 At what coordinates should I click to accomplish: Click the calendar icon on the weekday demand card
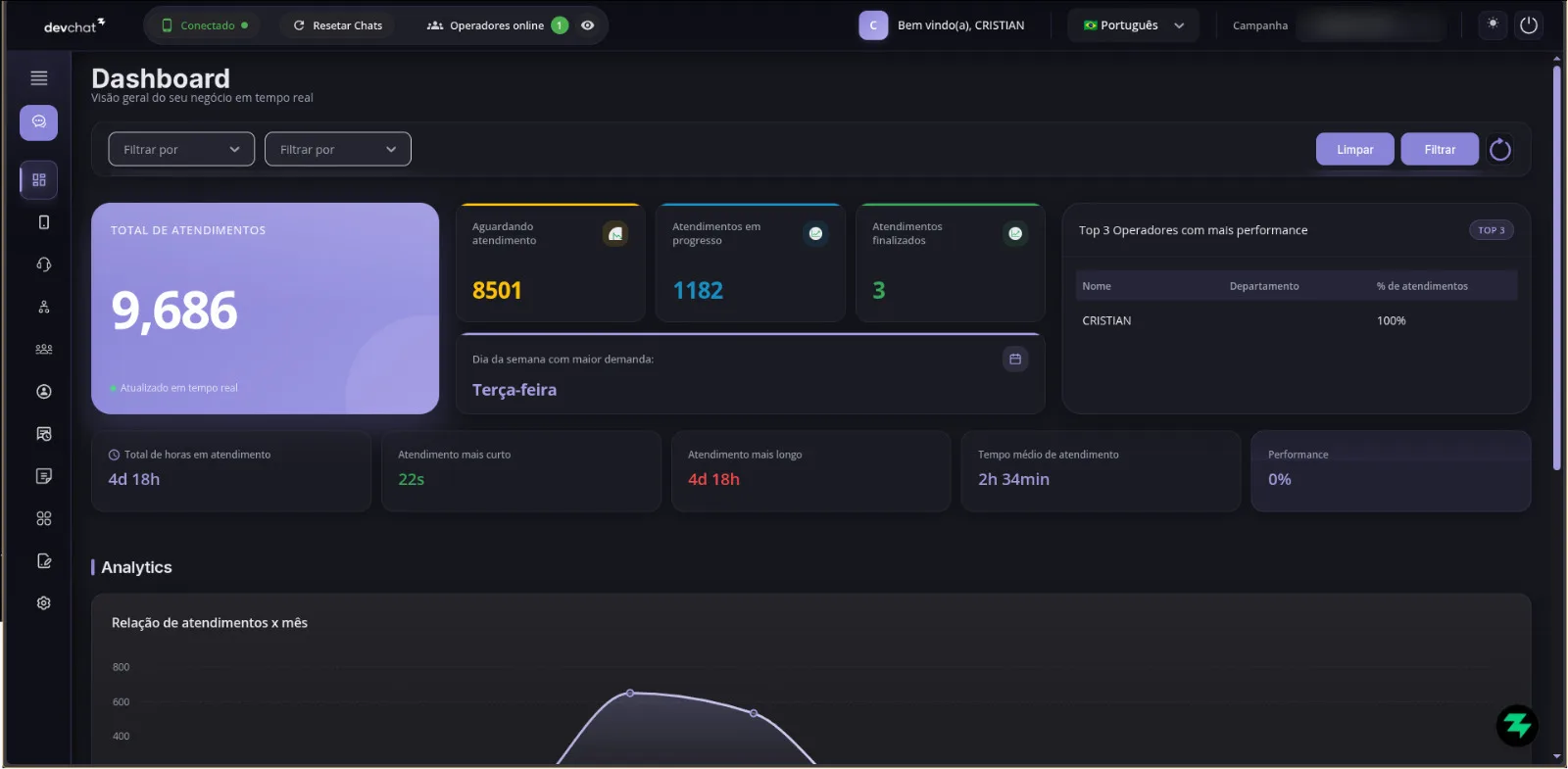(1015, 360)
